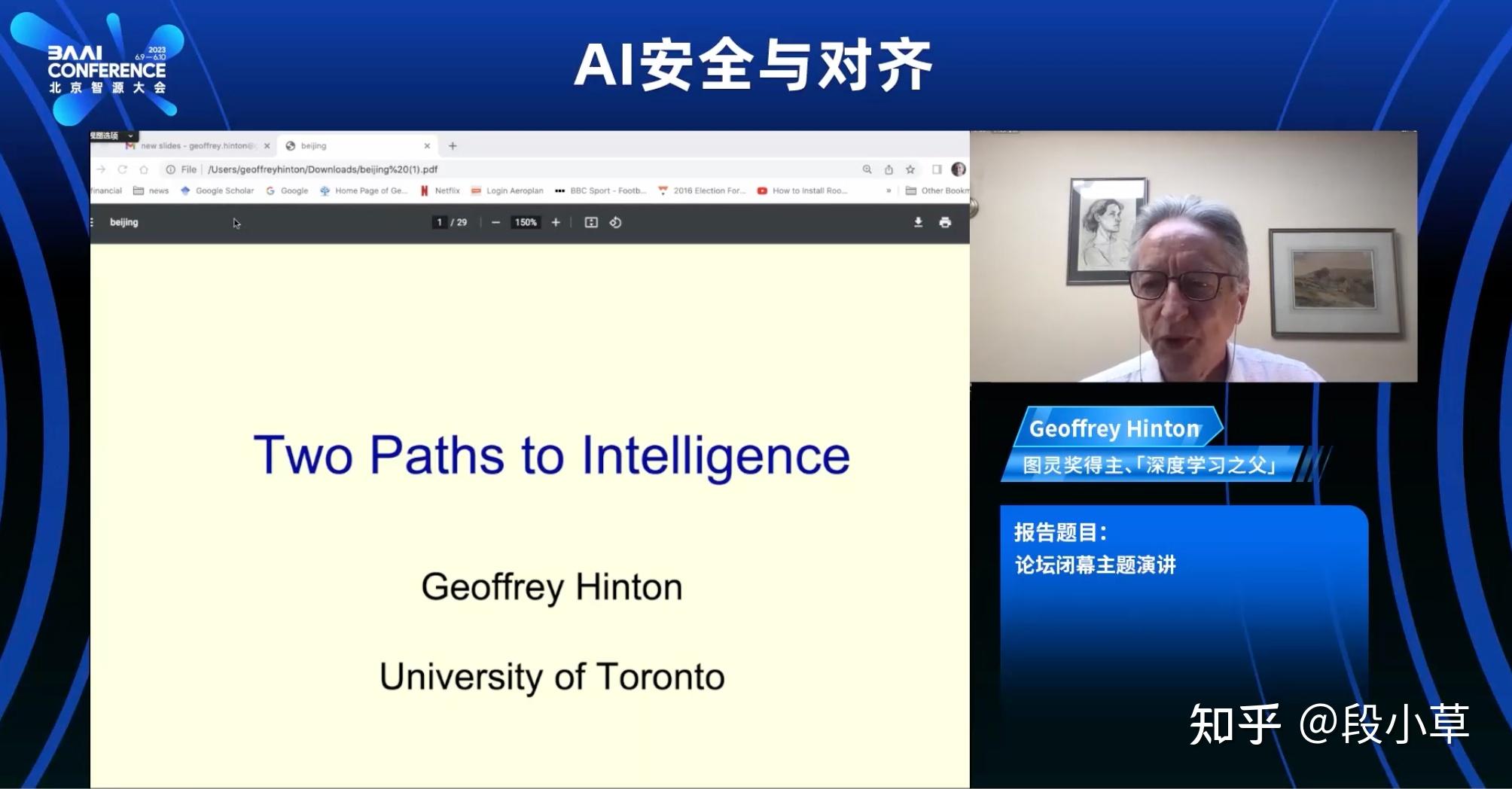Click the share page icon
The width and height of the screenshot is (1512, 789).
(889, 169)
